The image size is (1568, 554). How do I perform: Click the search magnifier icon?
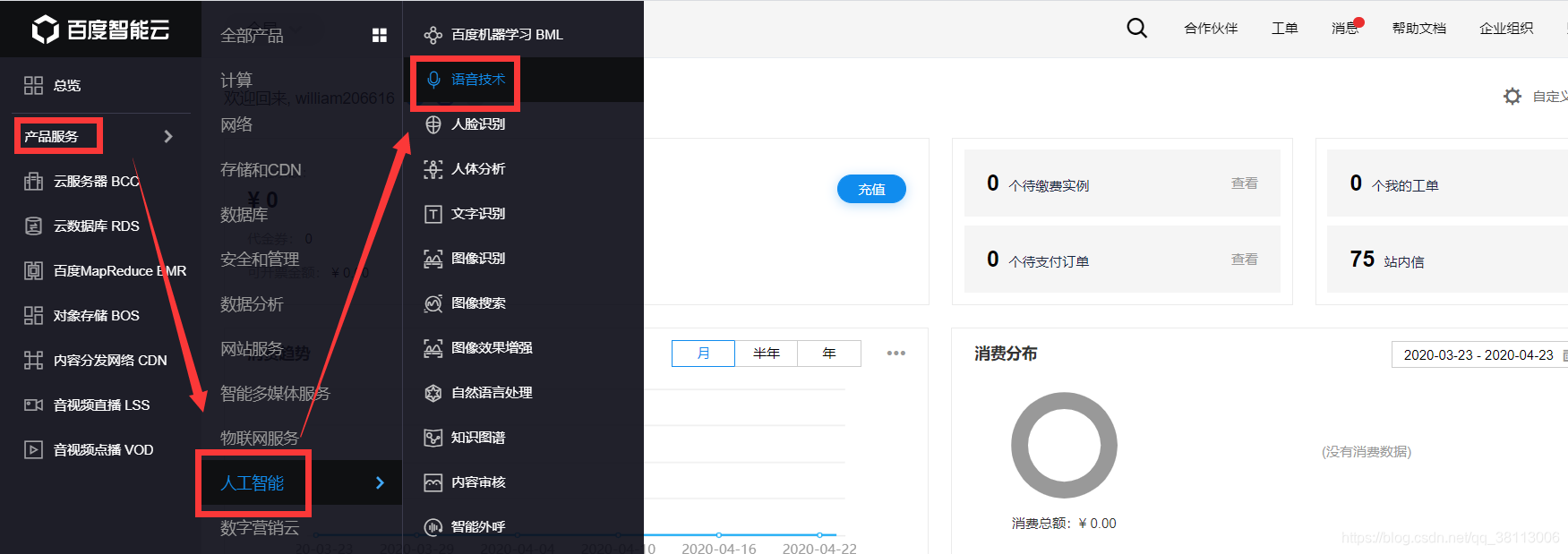click(1137, 29)
